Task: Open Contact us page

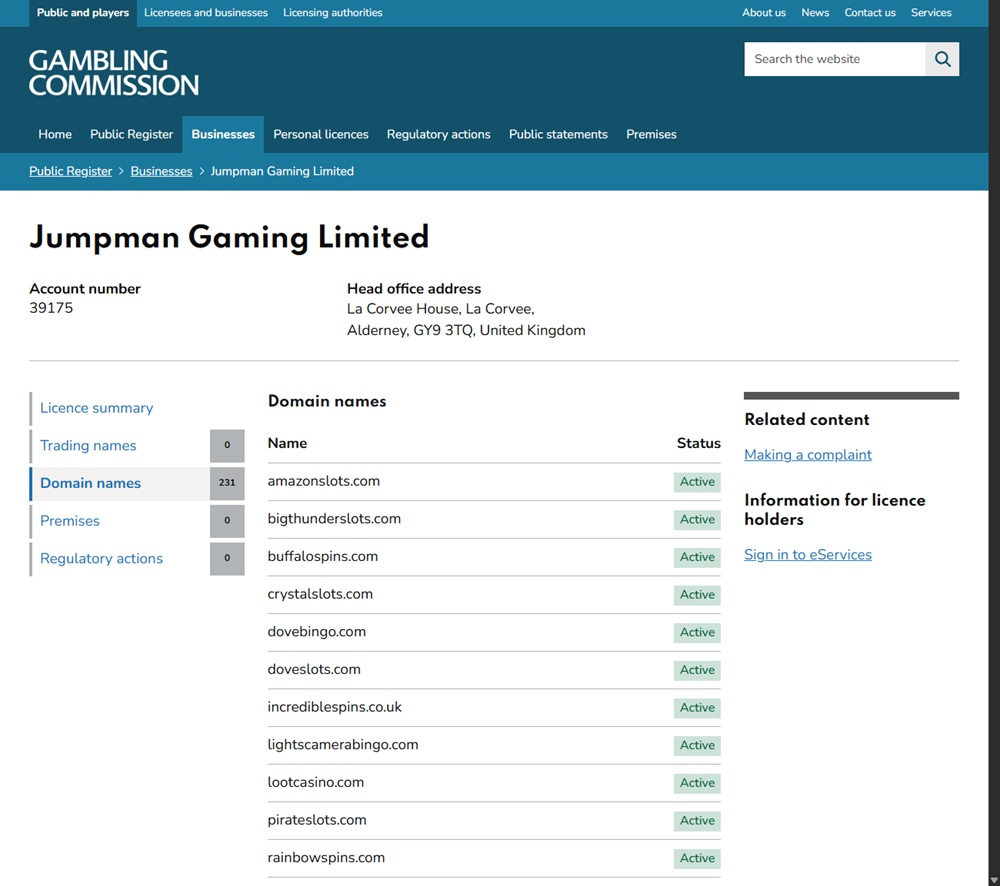Action: click(870, 13)
